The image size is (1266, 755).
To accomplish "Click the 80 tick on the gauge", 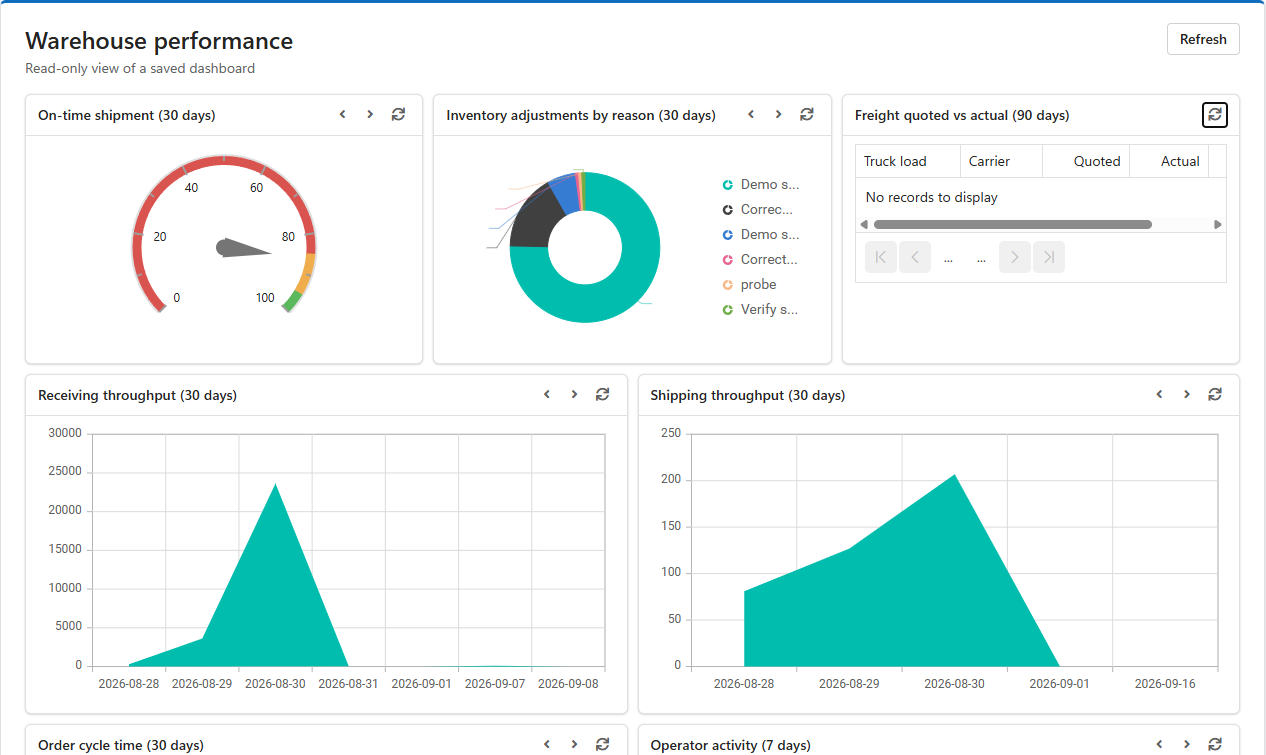I will pos(288,237).
